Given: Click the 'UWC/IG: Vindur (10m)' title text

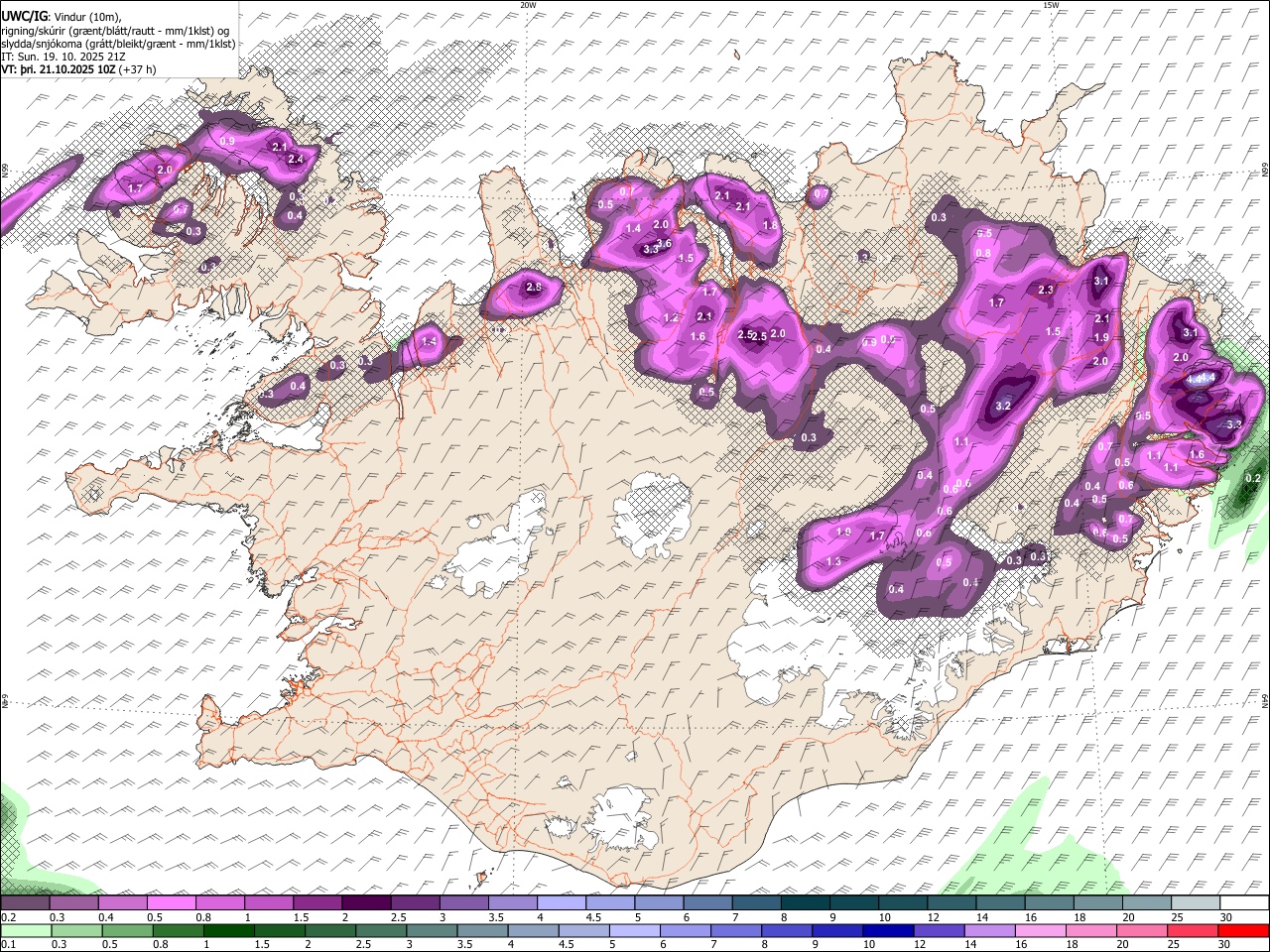Looking at the screenshot, I should click(x=62, y=17).
